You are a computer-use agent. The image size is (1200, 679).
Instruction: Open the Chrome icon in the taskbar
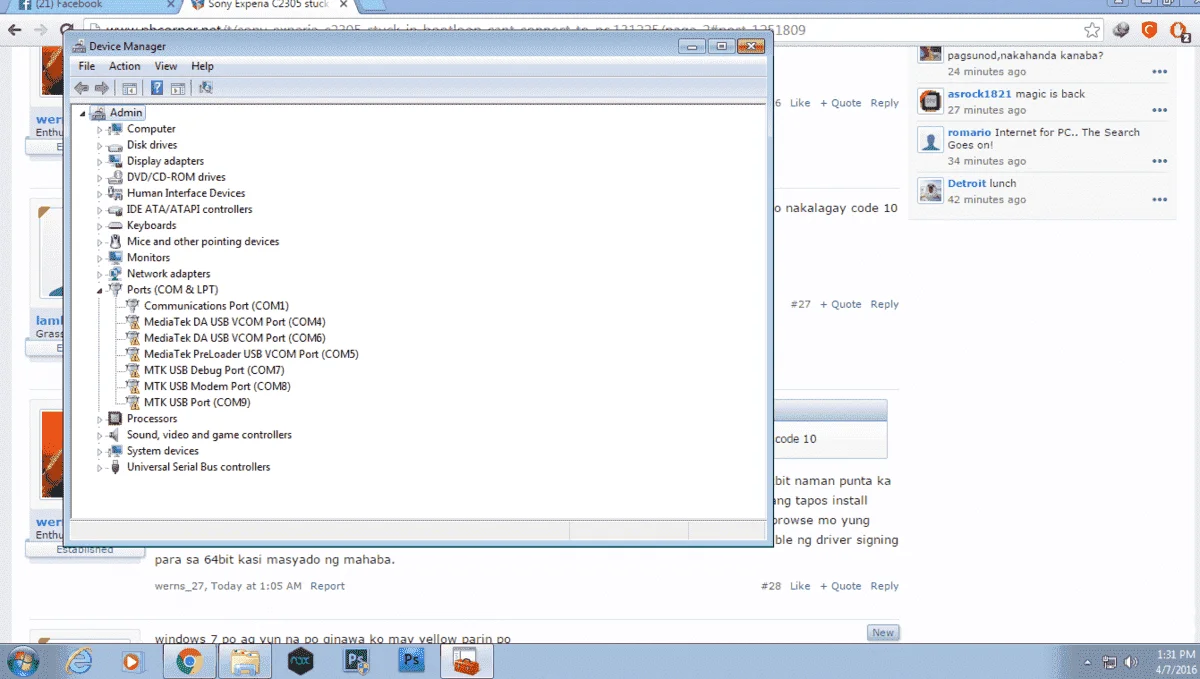click(x=189, y=661)
